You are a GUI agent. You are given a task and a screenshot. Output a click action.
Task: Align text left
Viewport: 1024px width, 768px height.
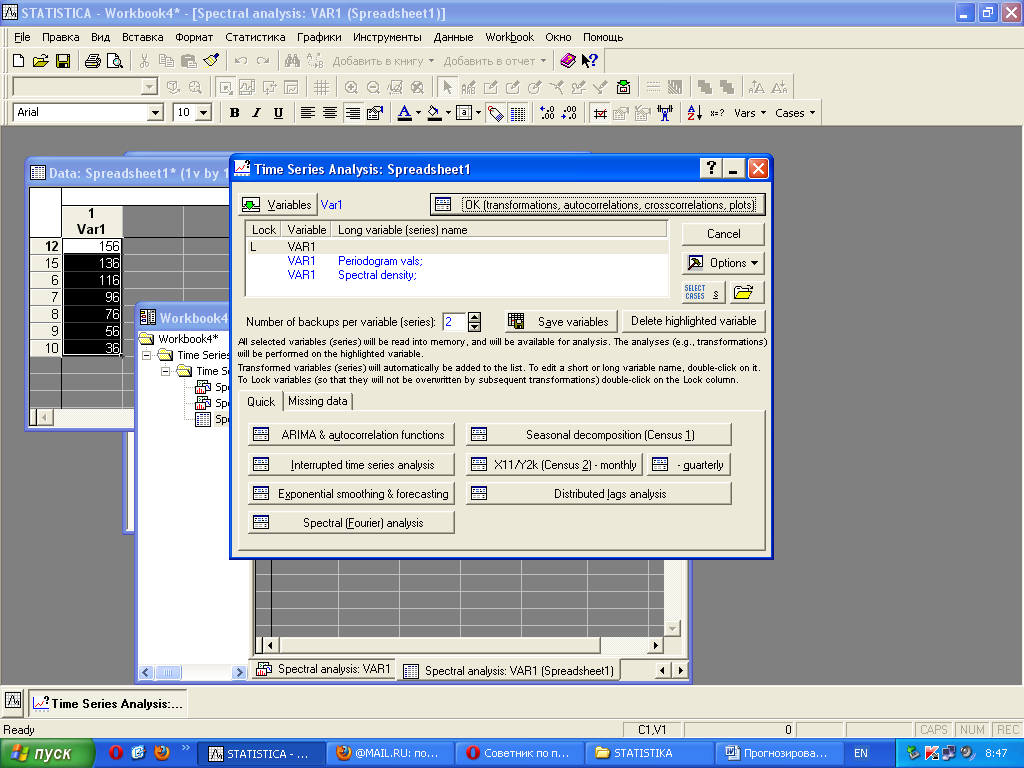tap(308, 113)
